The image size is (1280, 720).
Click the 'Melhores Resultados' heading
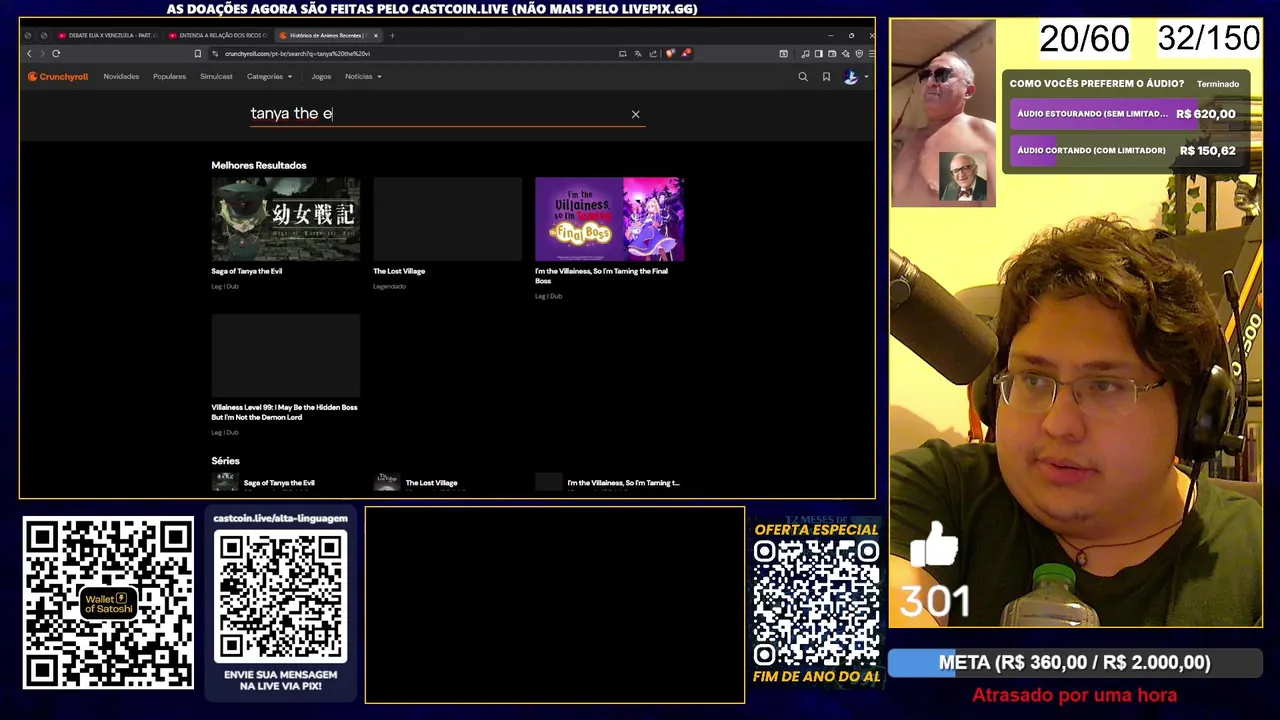tap(259, 165)
